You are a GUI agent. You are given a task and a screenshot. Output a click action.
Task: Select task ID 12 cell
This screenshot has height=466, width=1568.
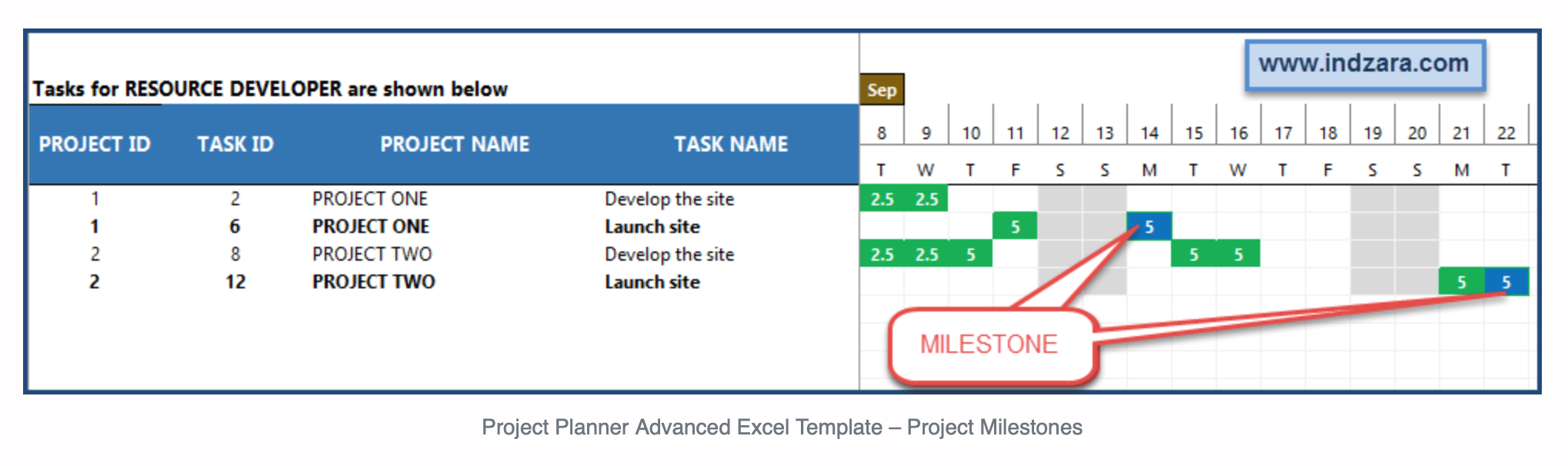click(x=235, y=282)
